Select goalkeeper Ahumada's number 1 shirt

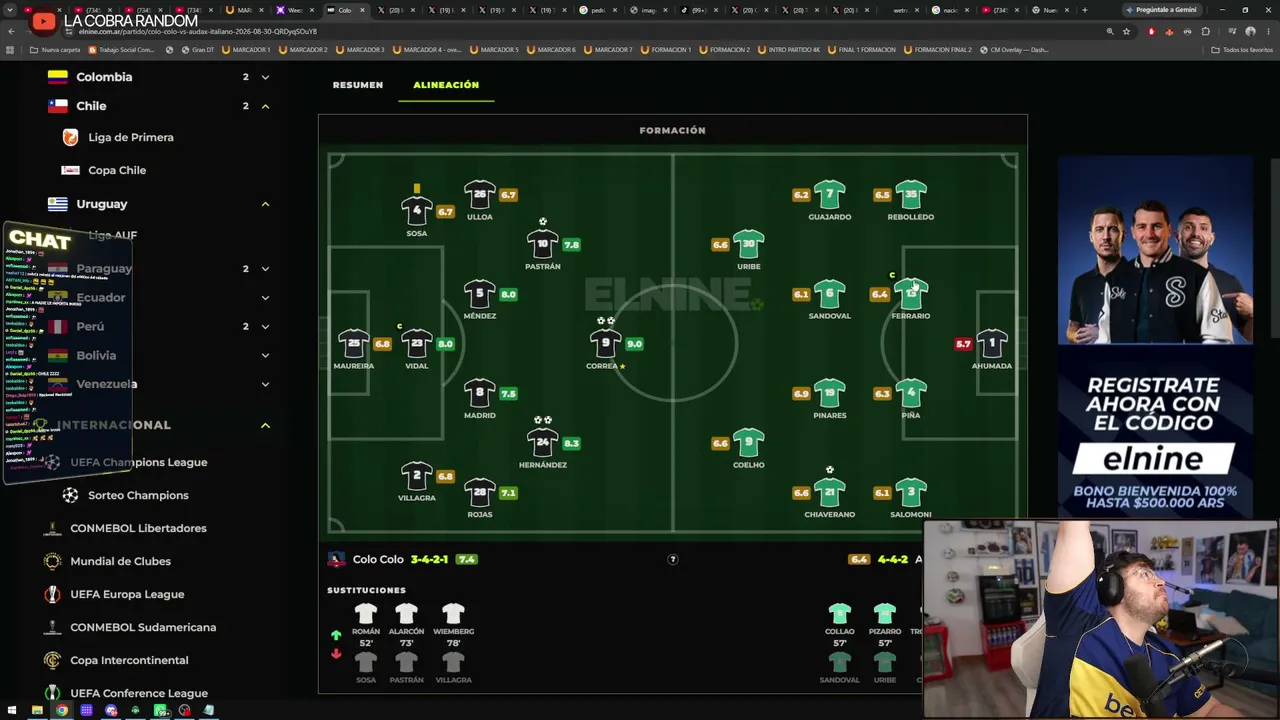tap(992, 343)
